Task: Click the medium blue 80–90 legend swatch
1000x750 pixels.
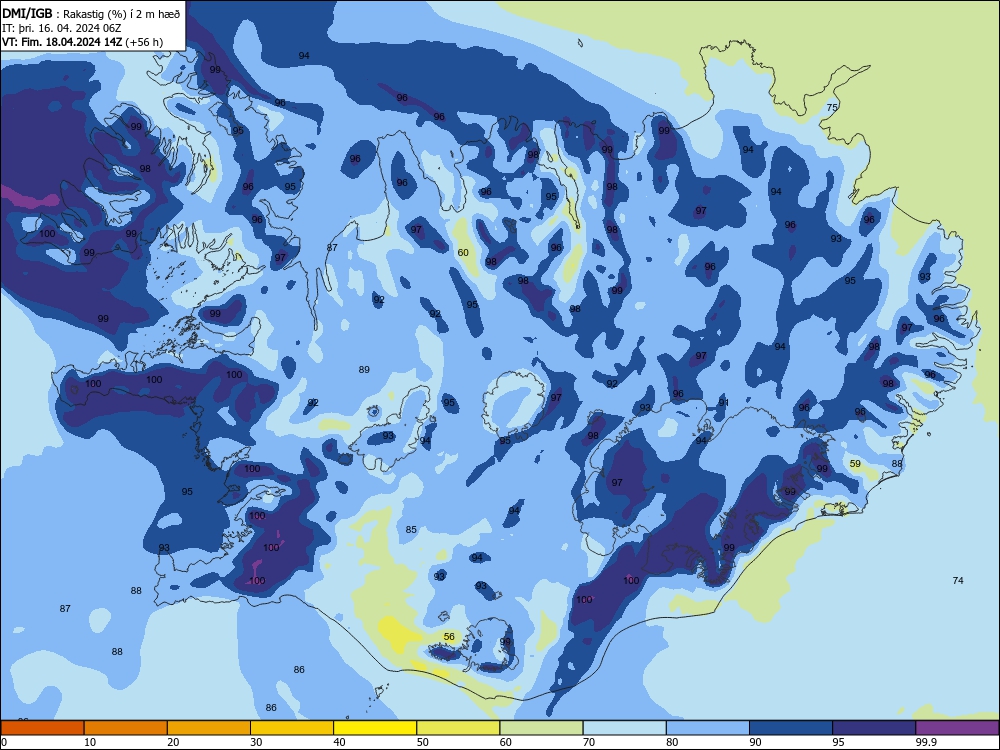Action: (708, 728)
